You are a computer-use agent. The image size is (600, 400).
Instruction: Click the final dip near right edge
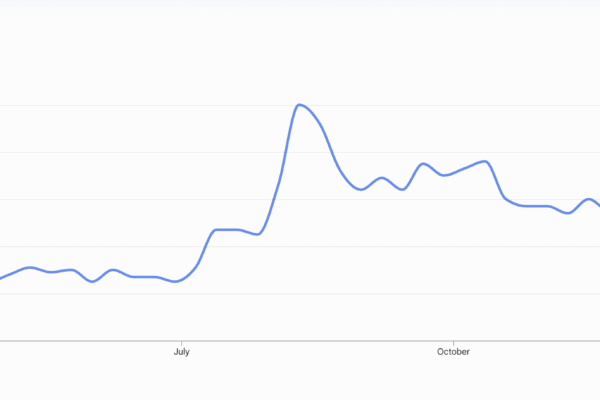coord(568,213)
